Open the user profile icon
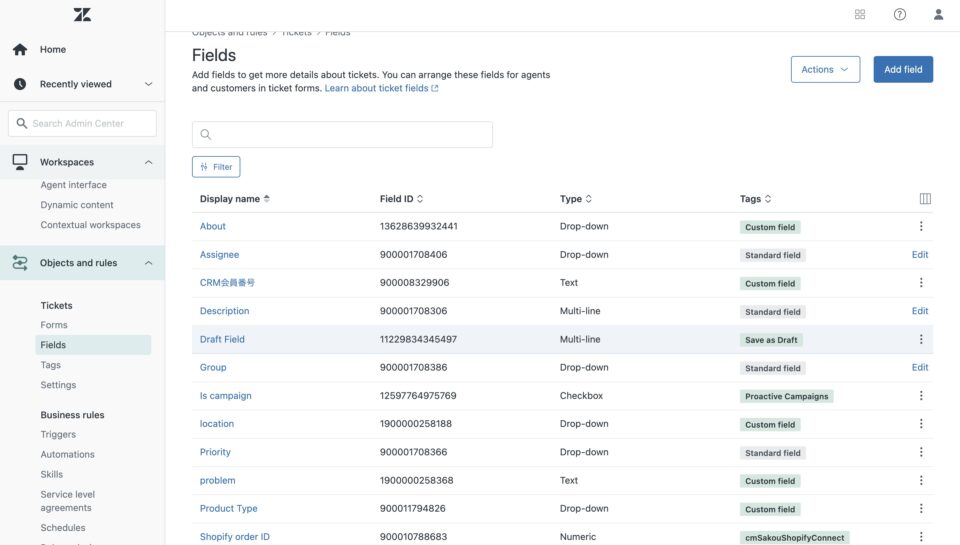This screenshot has width=960, height=545. [938, 14]
